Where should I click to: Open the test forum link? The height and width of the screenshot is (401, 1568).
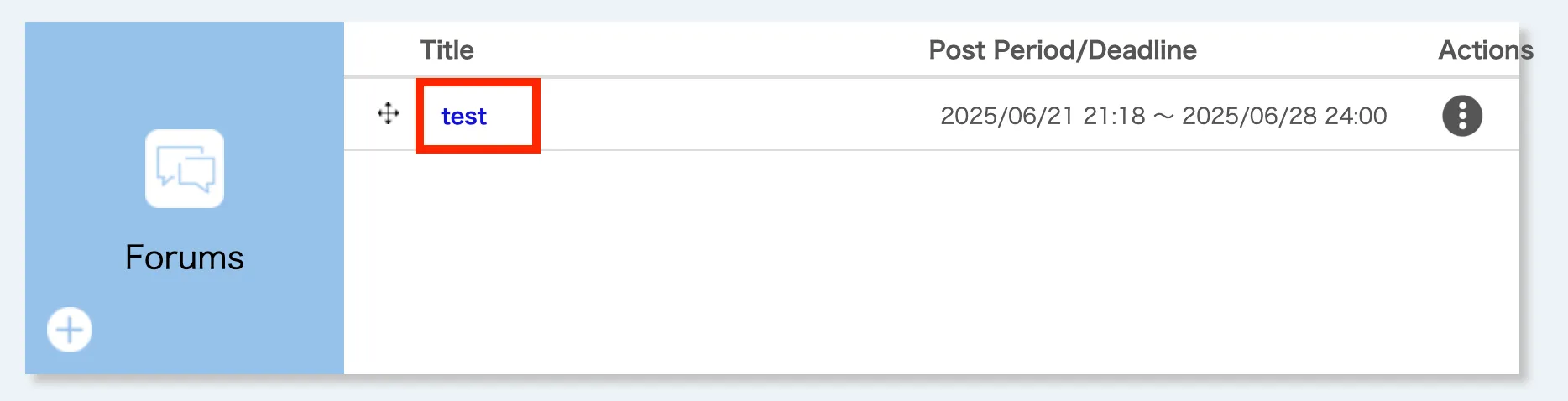463,117
